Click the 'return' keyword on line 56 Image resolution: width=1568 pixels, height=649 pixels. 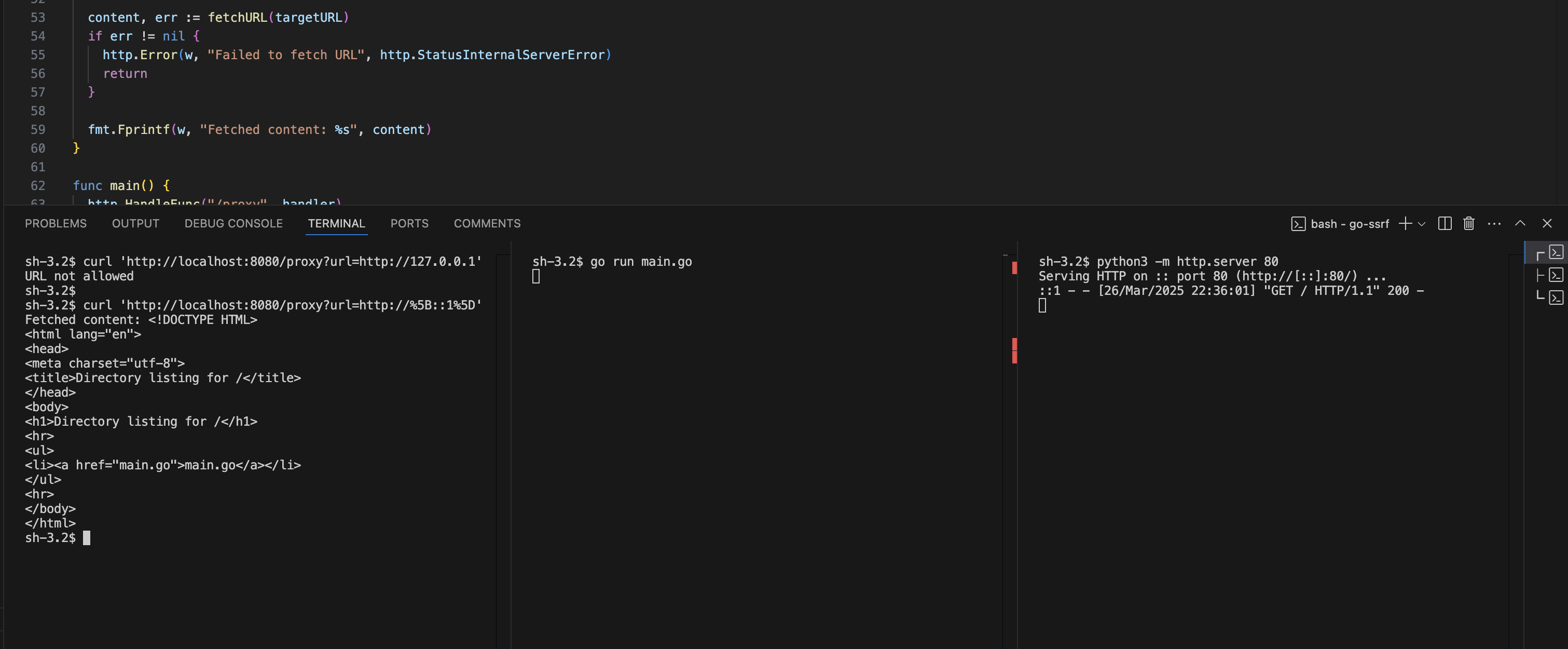[125, 74]
